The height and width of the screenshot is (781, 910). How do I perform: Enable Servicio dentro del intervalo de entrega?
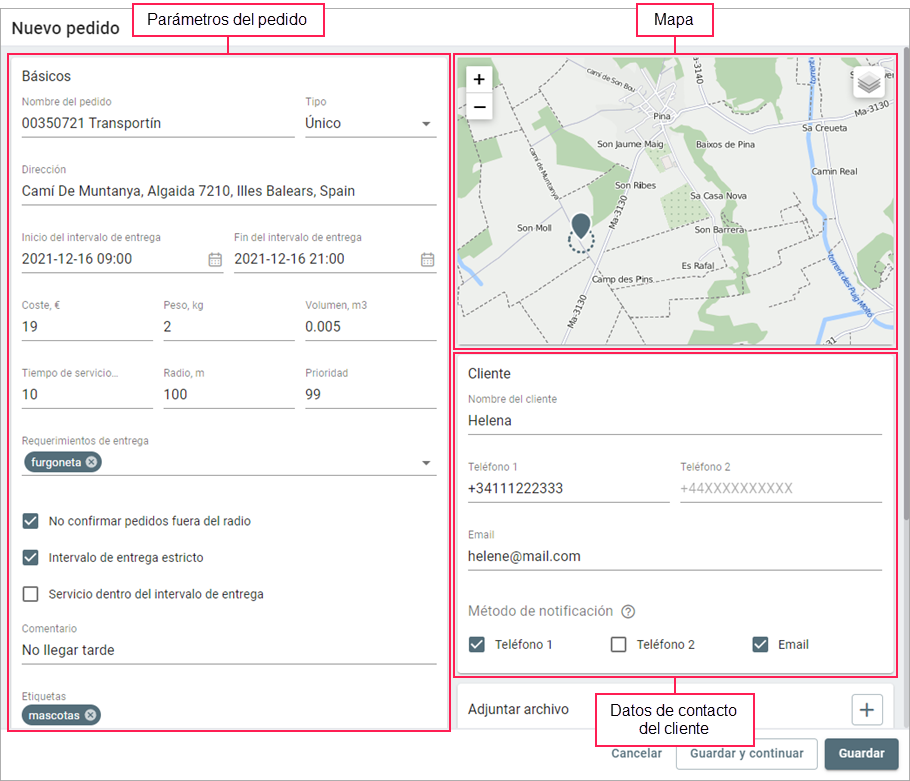coord(31,594)
